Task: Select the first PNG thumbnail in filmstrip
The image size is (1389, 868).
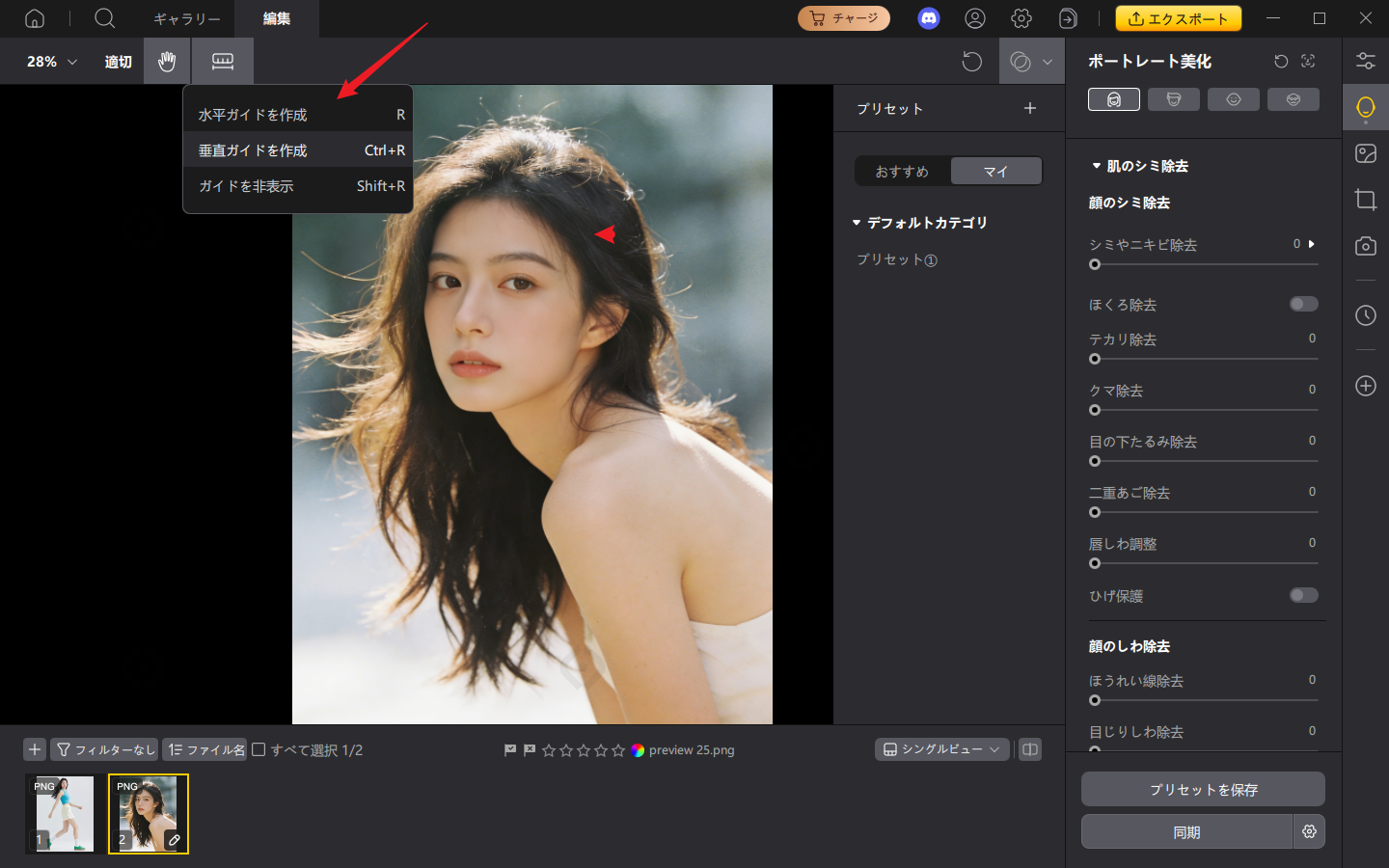Action: pyautogui.click(x=65, y=813)
